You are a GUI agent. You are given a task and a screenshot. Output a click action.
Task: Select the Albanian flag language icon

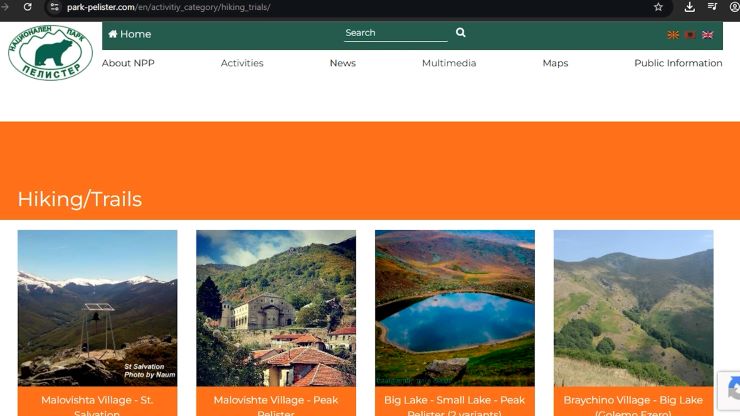[690, 35]
